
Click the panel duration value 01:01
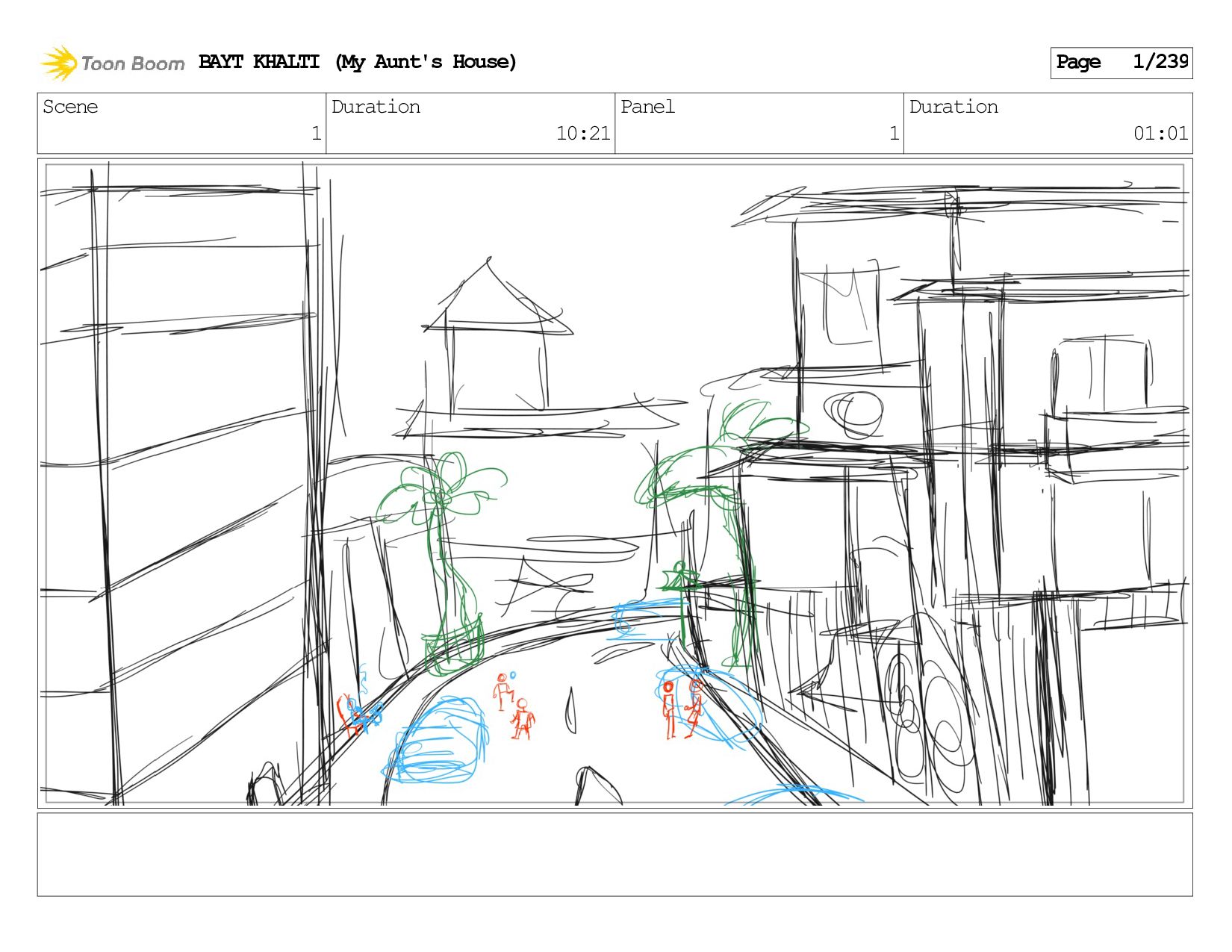(1160, 134)
